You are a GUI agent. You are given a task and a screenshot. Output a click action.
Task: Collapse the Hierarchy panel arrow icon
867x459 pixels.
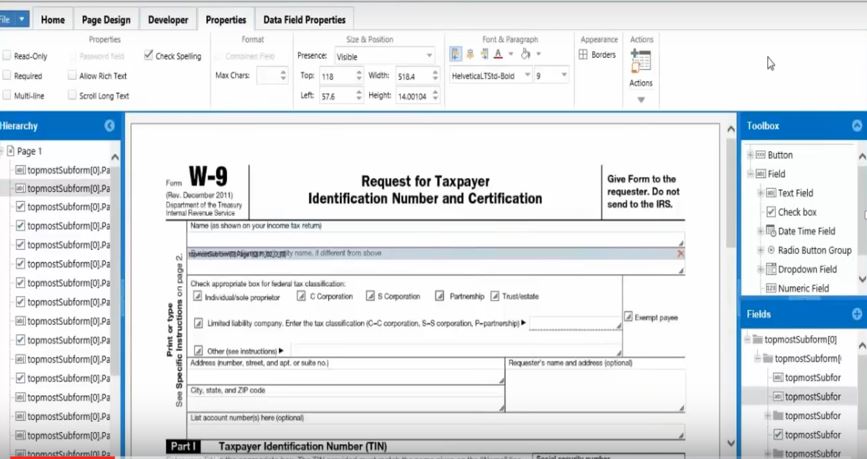(x=109, y=126)
